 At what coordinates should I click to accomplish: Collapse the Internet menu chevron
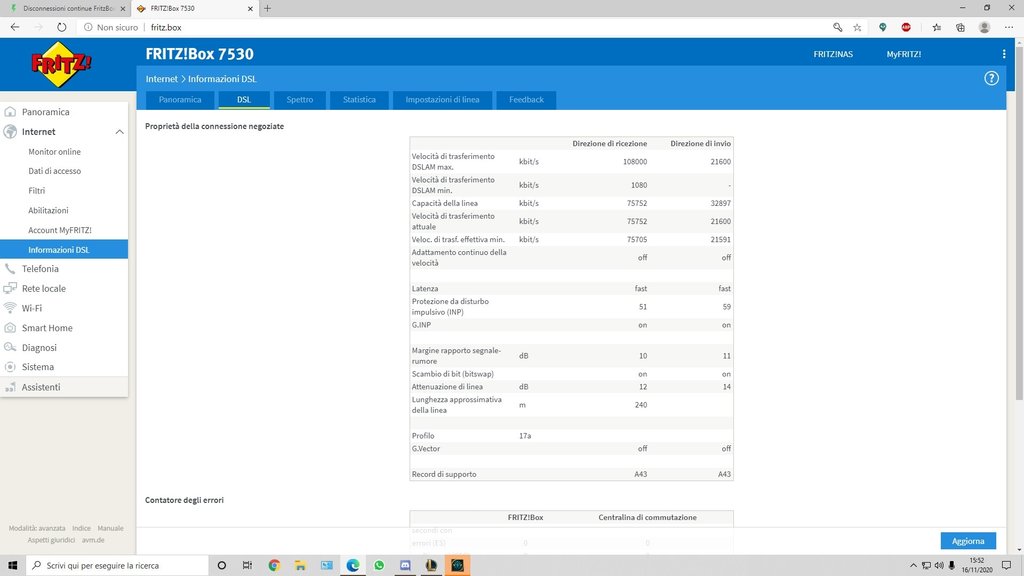120,132
